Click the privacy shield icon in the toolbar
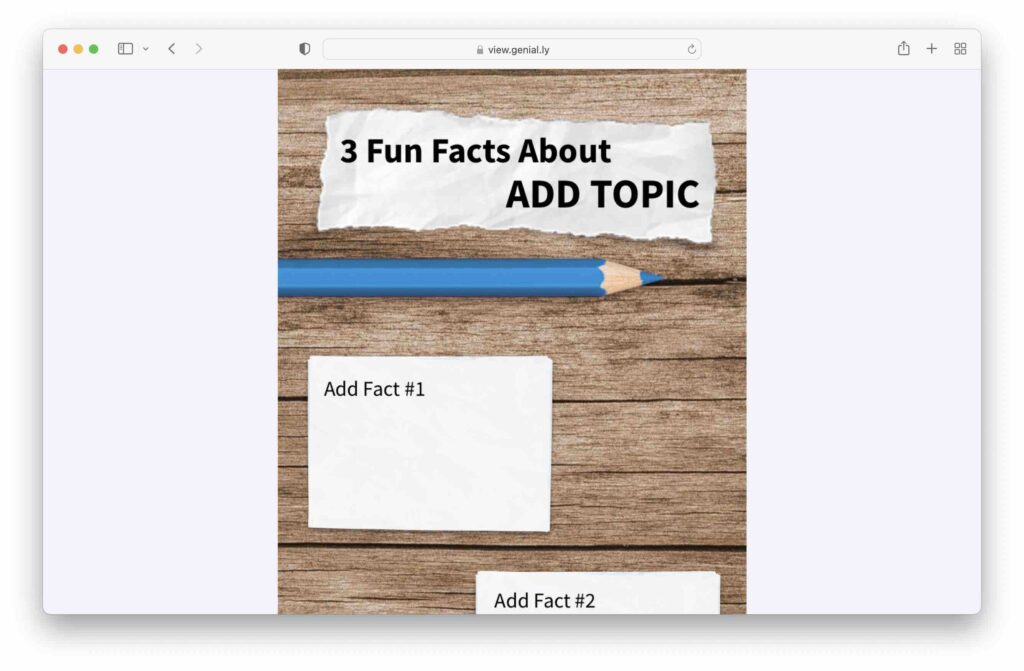Image resolution: width=1024 pixels, height=671 pixels. [x=304, y=48]
